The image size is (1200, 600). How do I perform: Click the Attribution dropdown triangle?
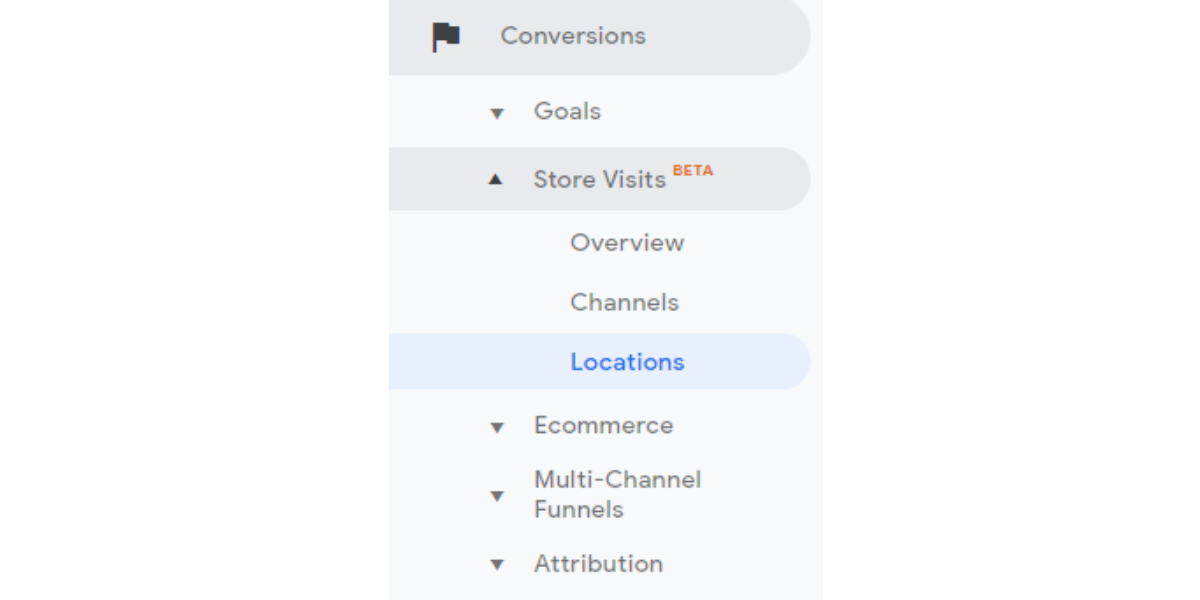pyautogui.click(x=497, y=565)
